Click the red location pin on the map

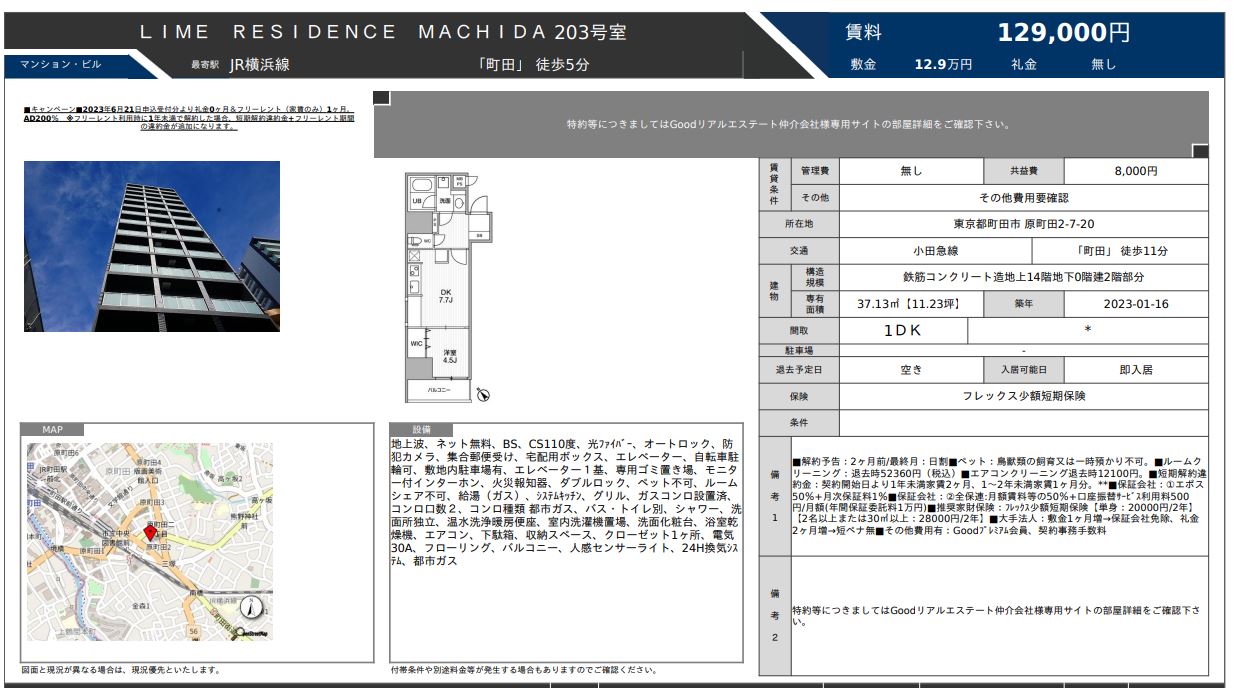(x=151, y=532)
